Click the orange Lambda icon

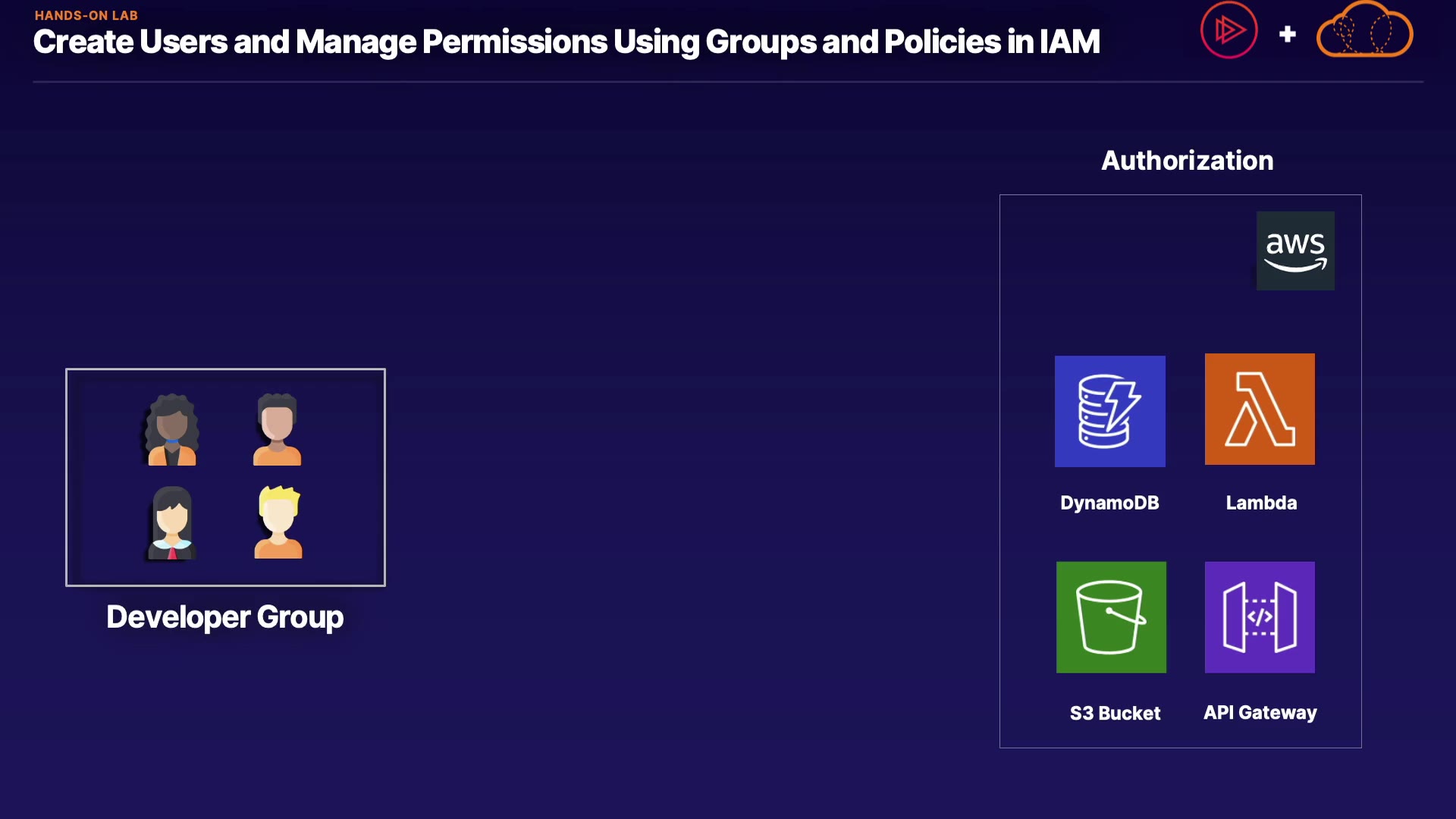coord(1260,409)
